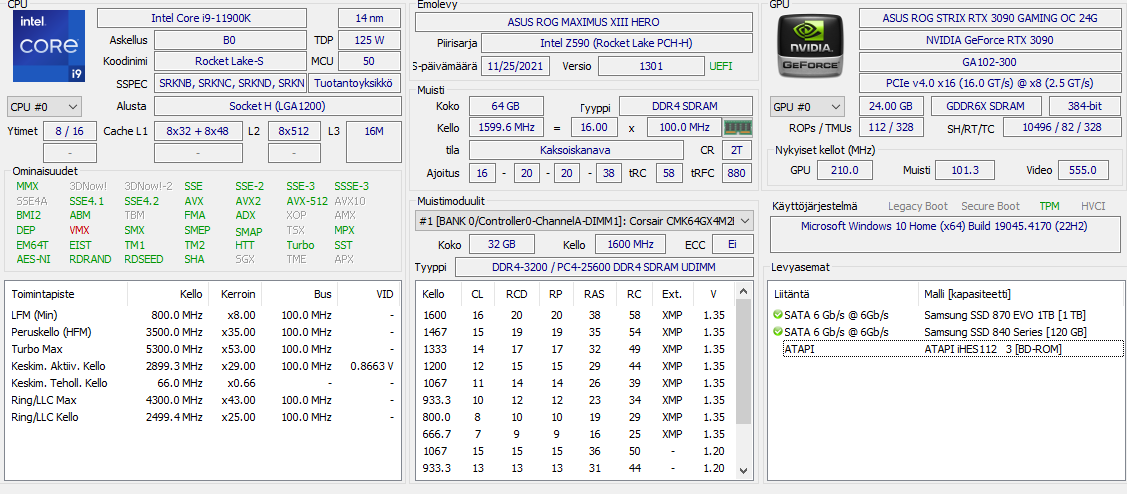Click the Intel Core i9 logo
The image size is (1127, 494).
pos(48,47)
